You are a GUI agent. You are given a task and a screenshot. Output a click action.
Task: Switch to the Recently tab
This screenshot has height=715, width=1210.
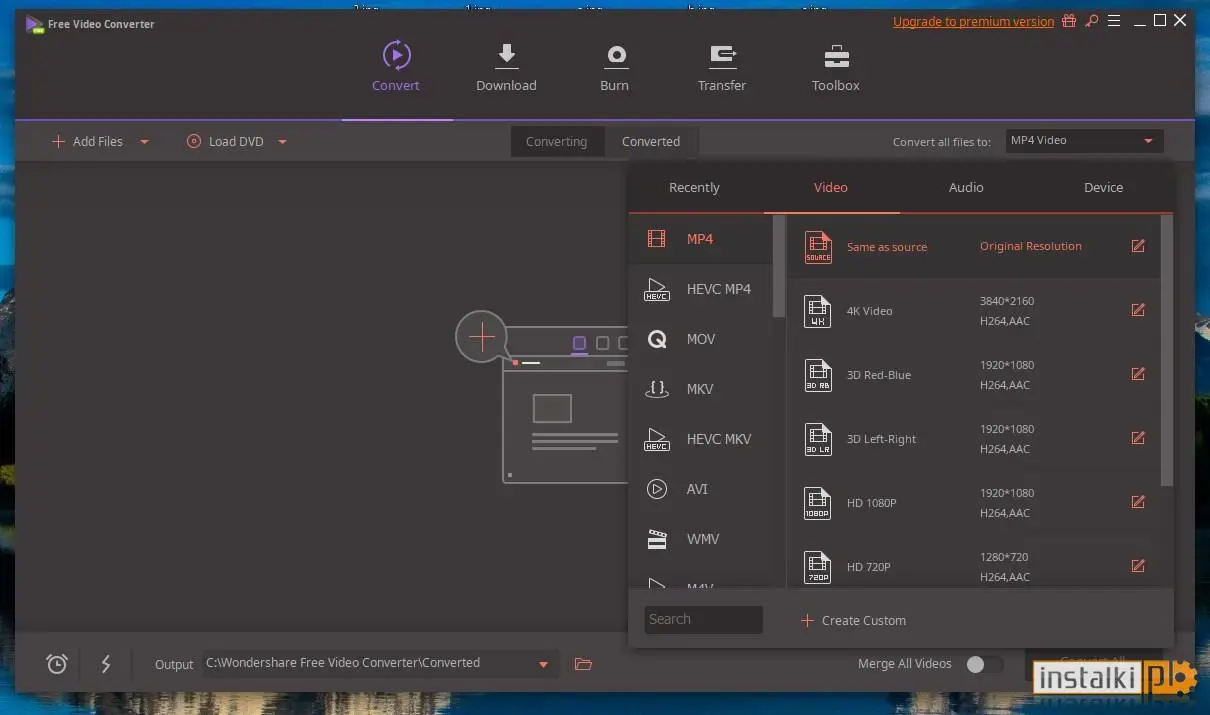[x=694, y=188]
